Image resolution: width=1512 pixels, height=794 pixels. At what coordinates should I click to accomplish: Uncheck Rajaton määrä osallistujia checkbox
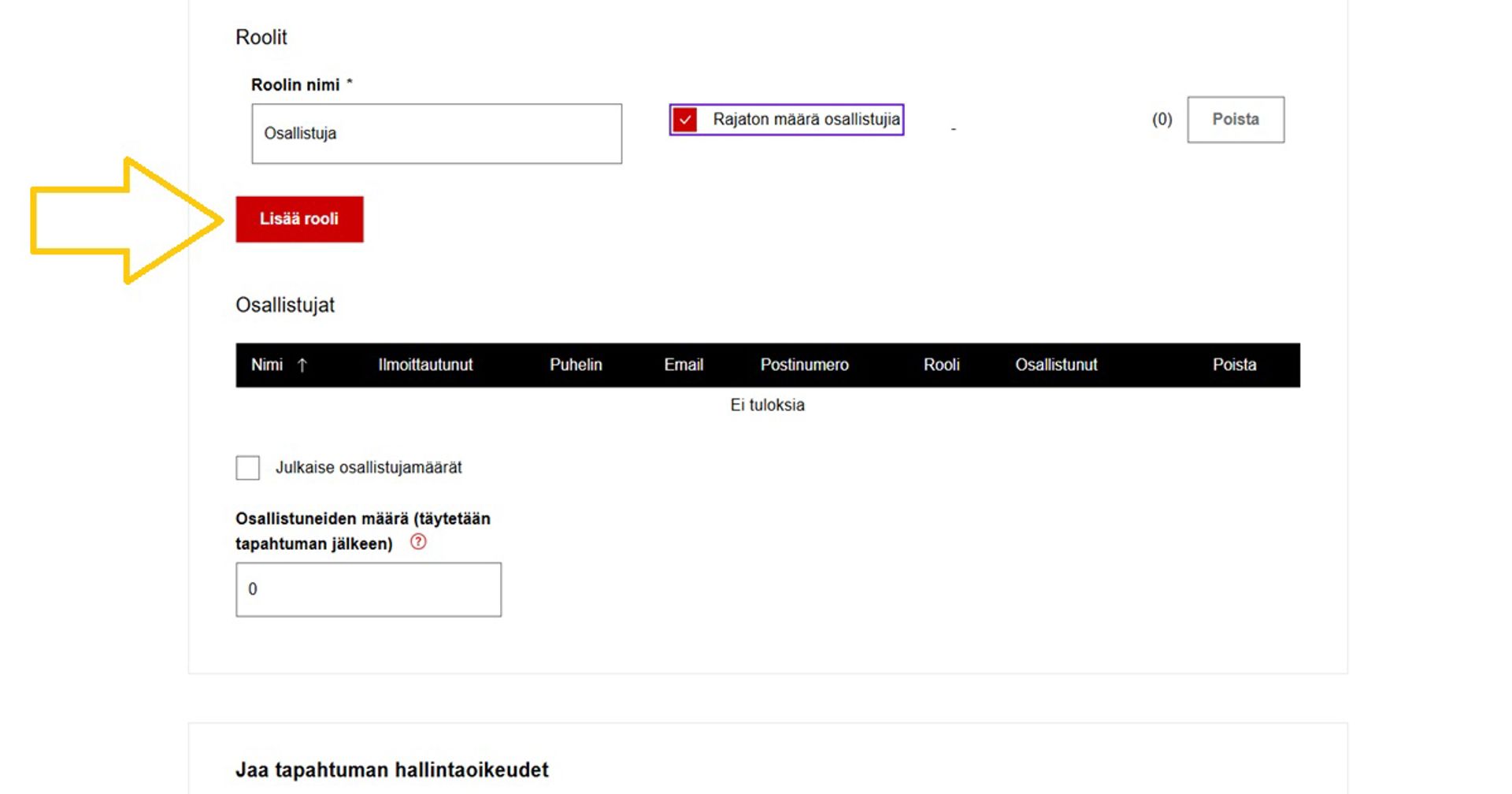(685, 120)
